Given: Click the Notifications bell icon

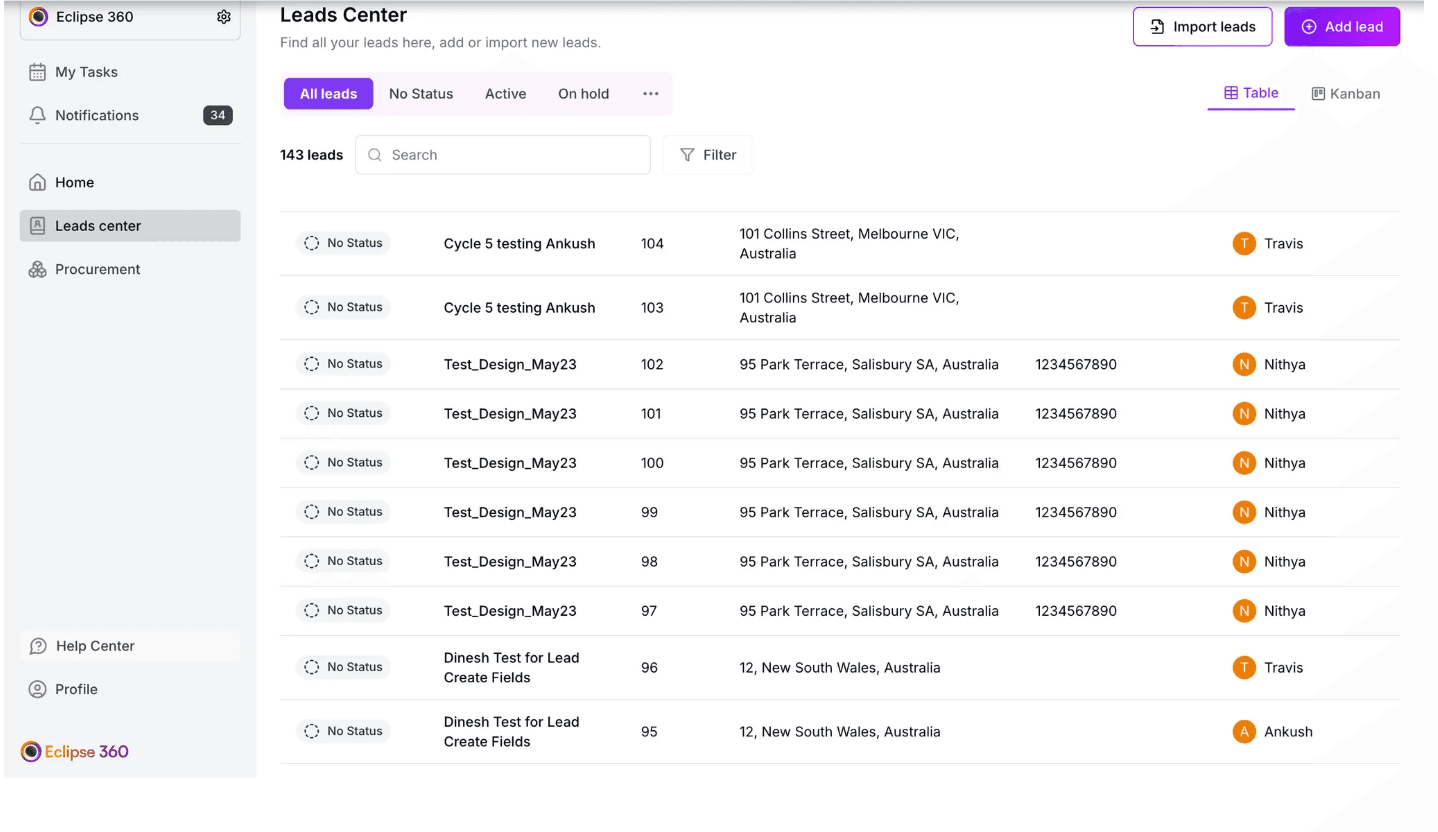Looking at the screenshot, I should coord(38,115).
